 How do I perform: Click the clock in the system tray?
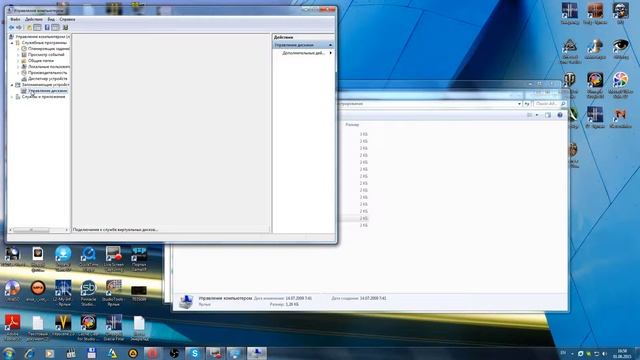[622, 353]
